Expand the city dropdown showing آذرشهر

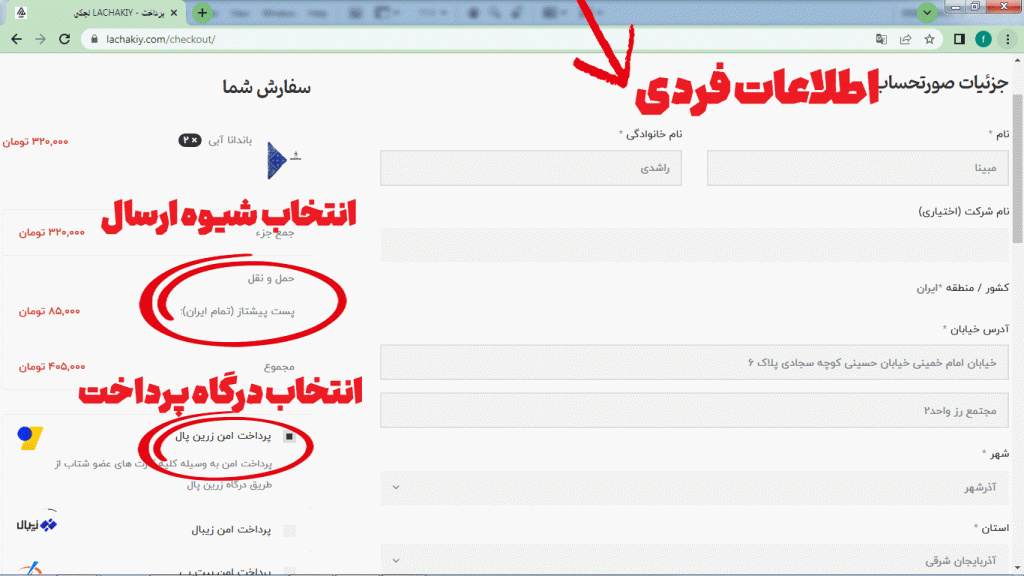point(695,487)
